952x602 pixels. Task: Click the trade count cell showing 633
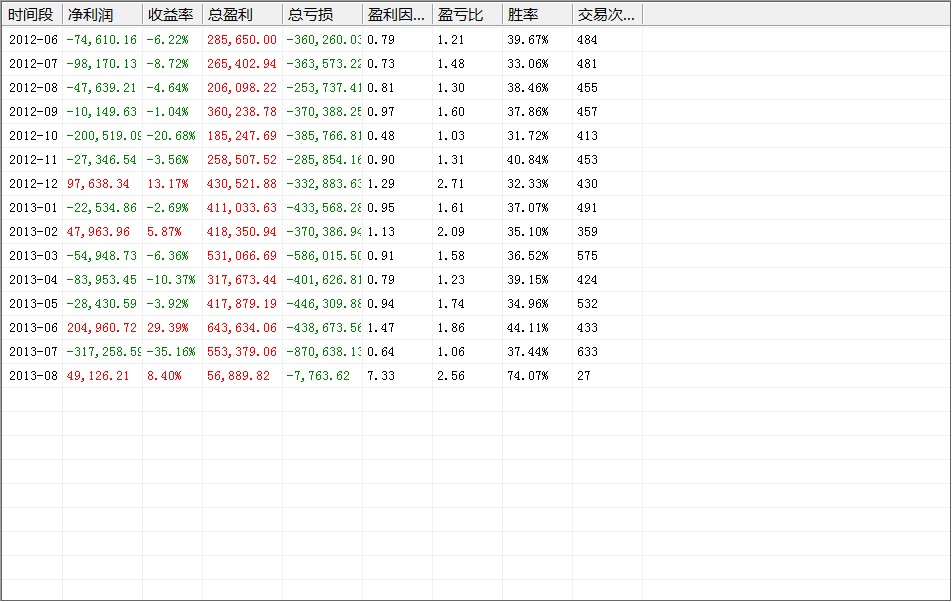587,352
